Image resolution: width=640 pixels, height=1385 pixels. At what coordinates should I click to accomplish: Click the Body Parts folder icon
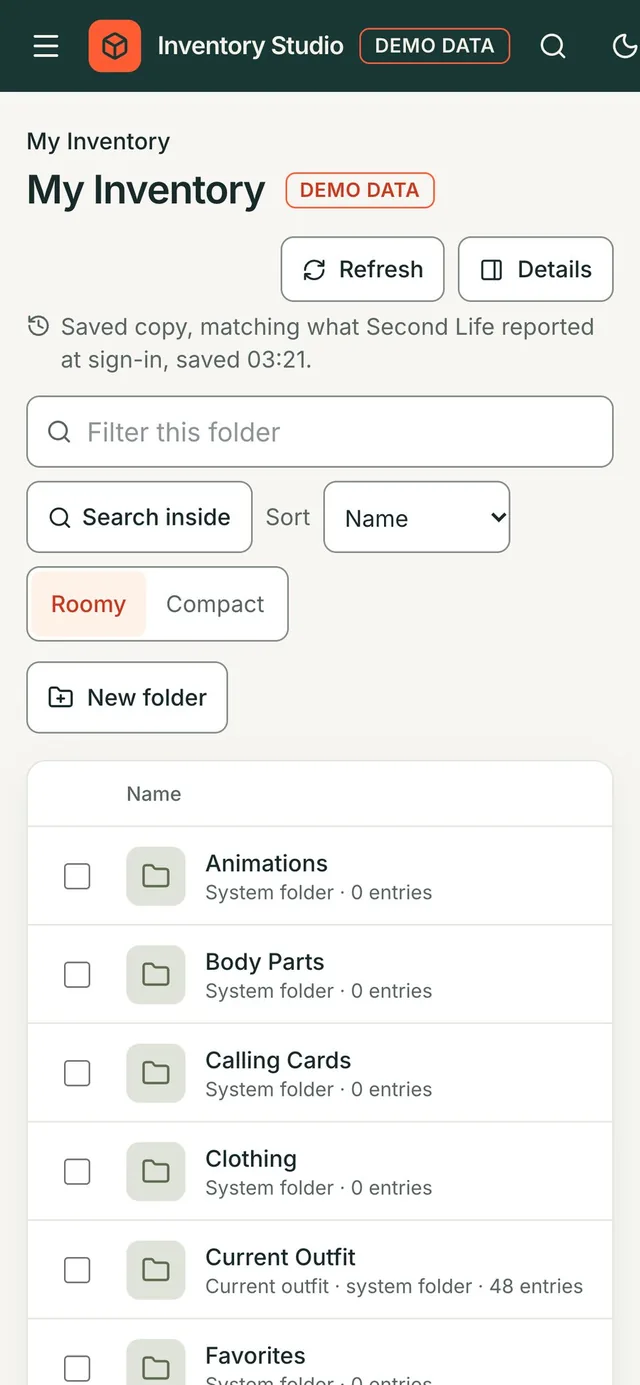click(x=156, y=974)
